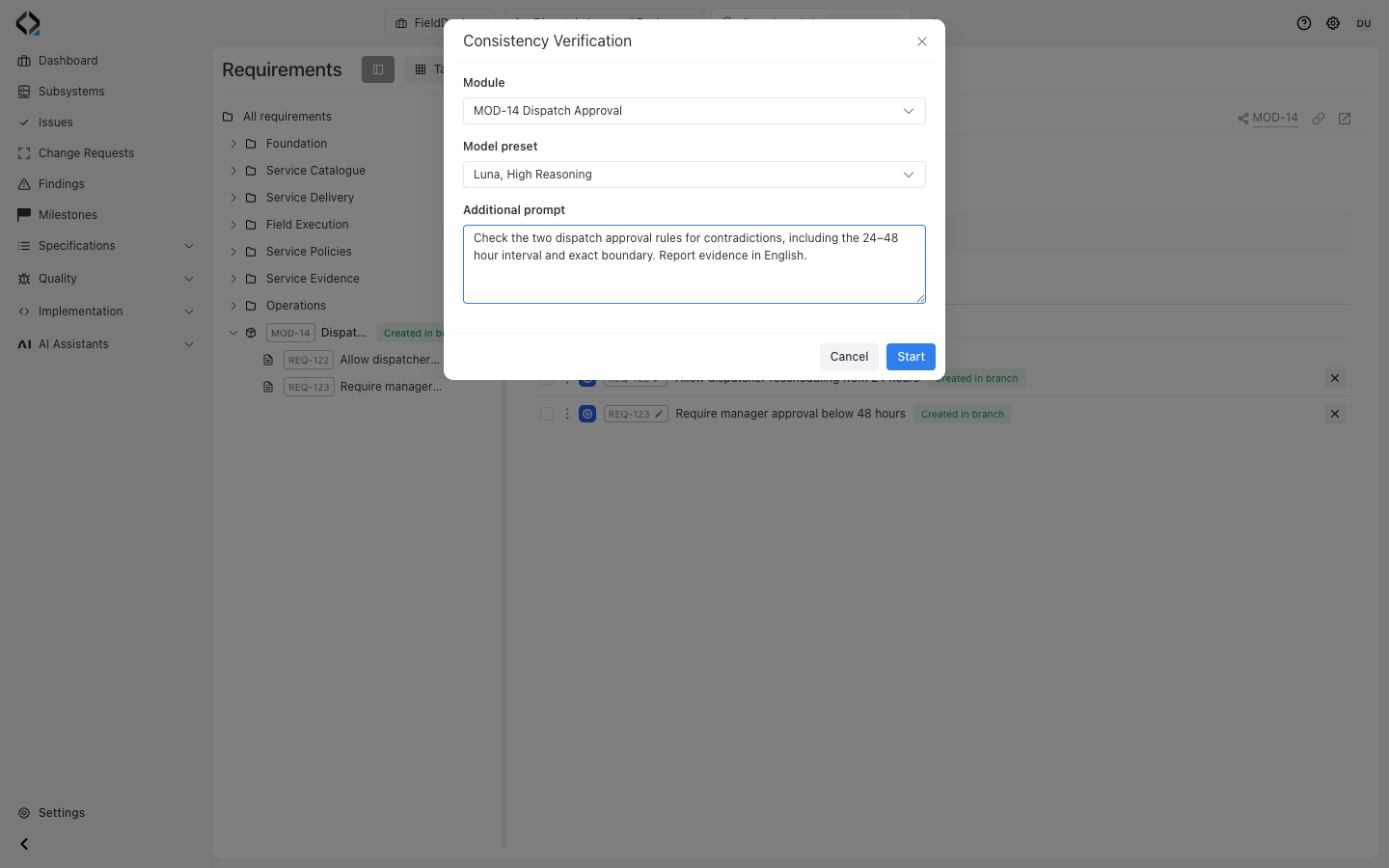Open the gear settings icon in top bar
The width and height of the screenshot is (1389, 868).
(x=1333, y=23)
